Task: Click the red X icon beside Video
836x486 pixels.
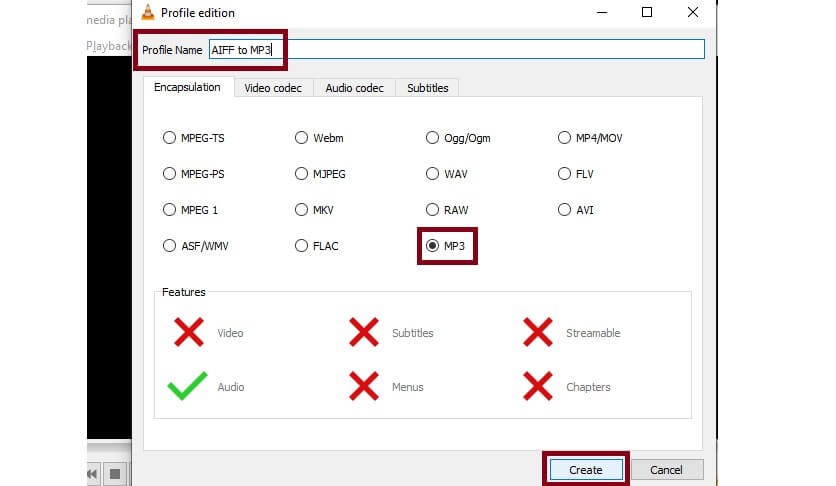Action: tap(188, 333)
